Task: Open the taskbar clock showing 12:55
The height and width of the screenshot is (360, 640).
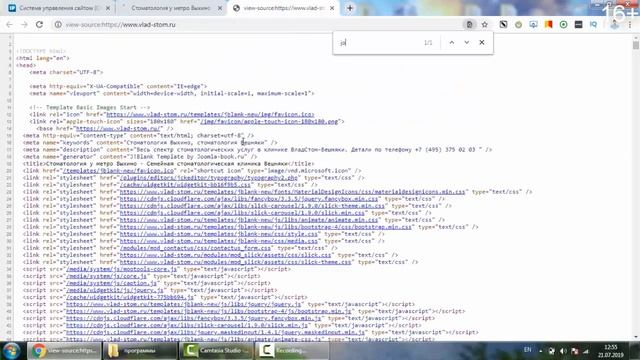Action: [611, 351]
